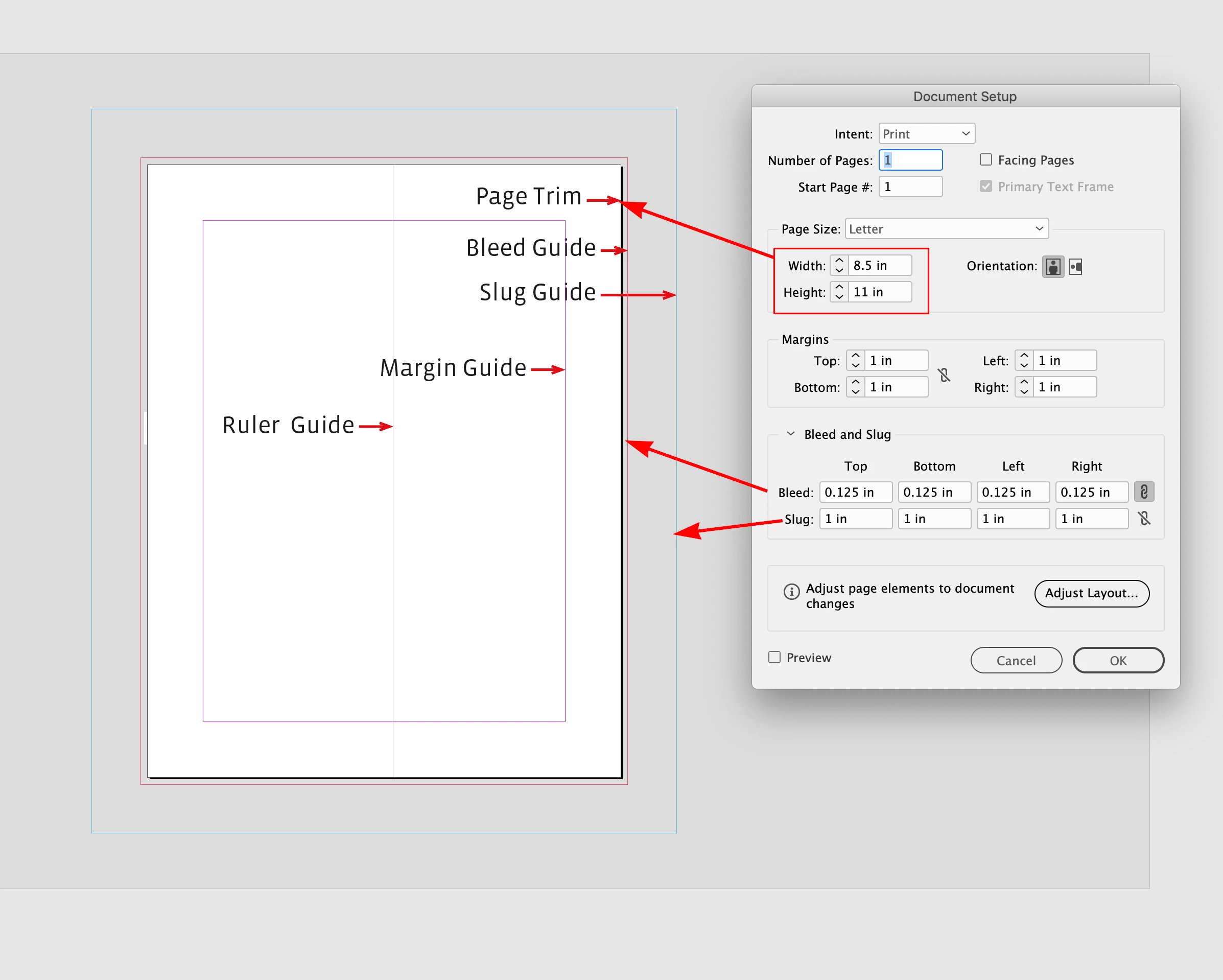Open the Page Size Letter dropdown
The height and width of the screenshot is (980, 1223).
click(946, 229)
